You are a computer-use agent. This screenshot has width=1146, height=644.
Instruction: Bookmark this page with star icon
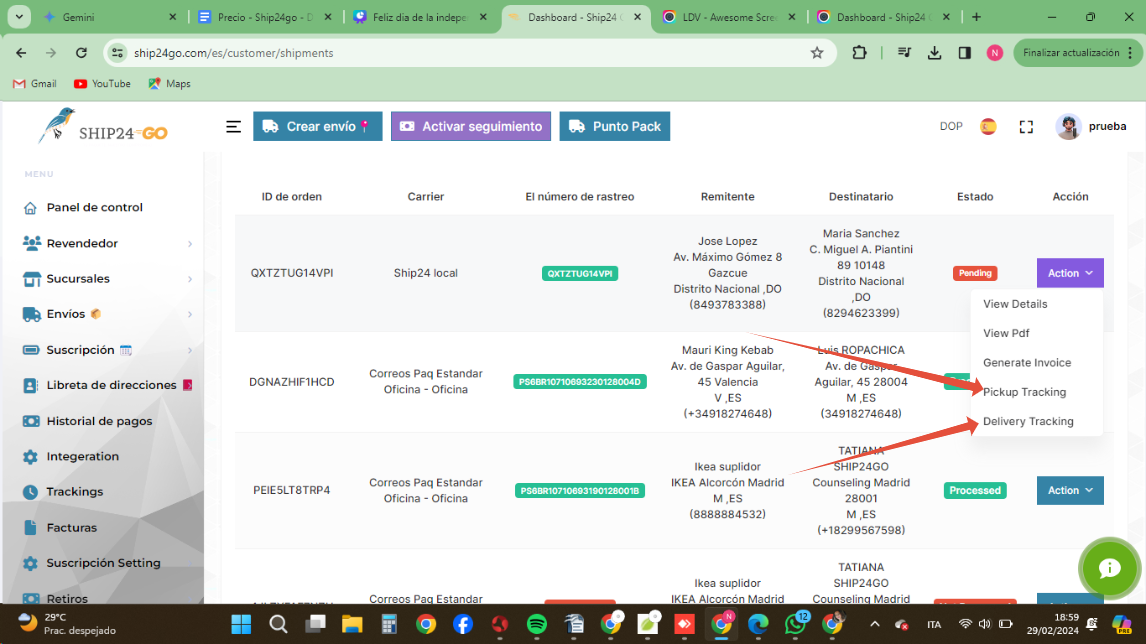pyautogui.click(x=816, y=53)
